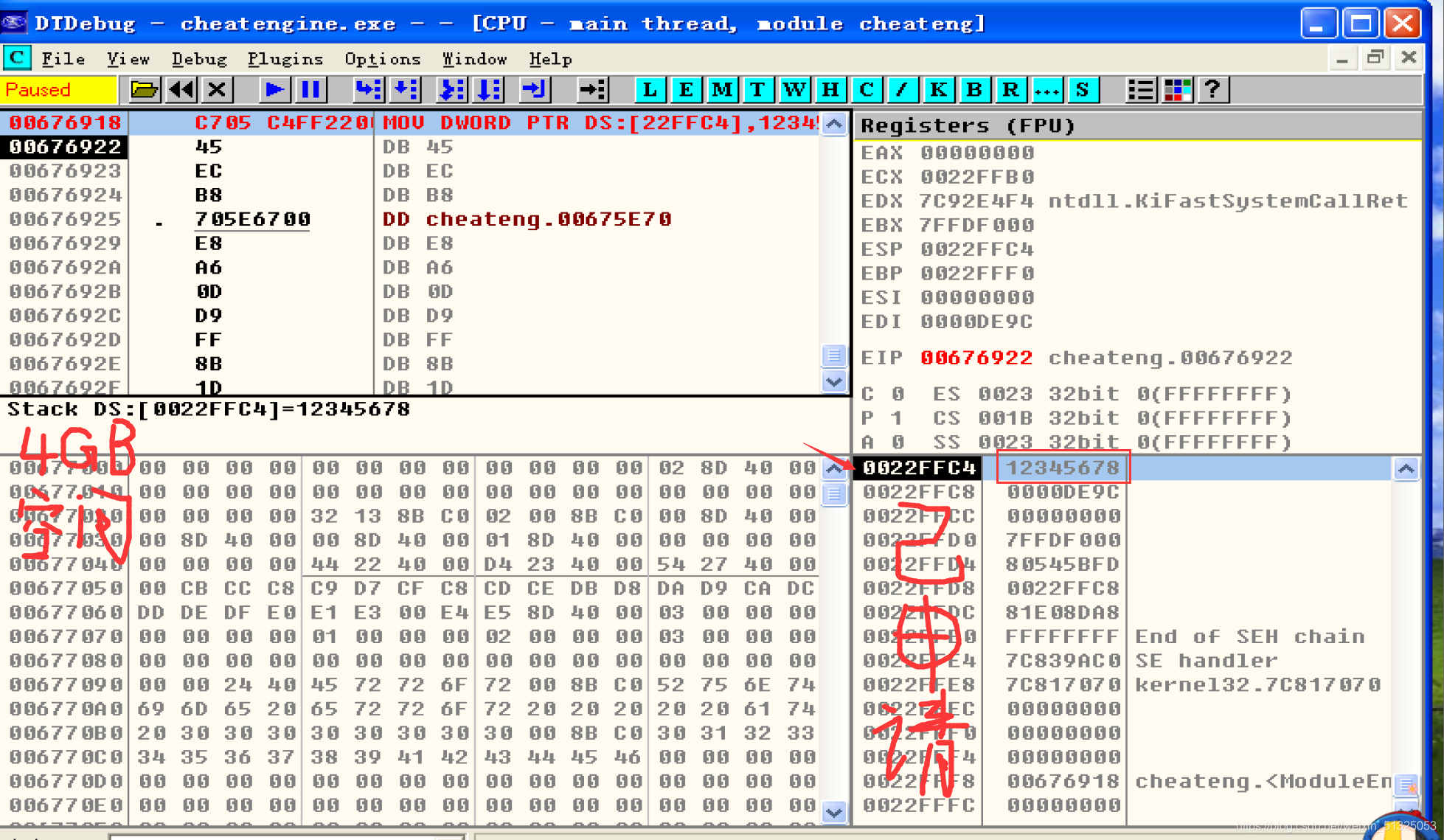Open the Help menu
Screen dimensions: 1444x840
[551, 59]
